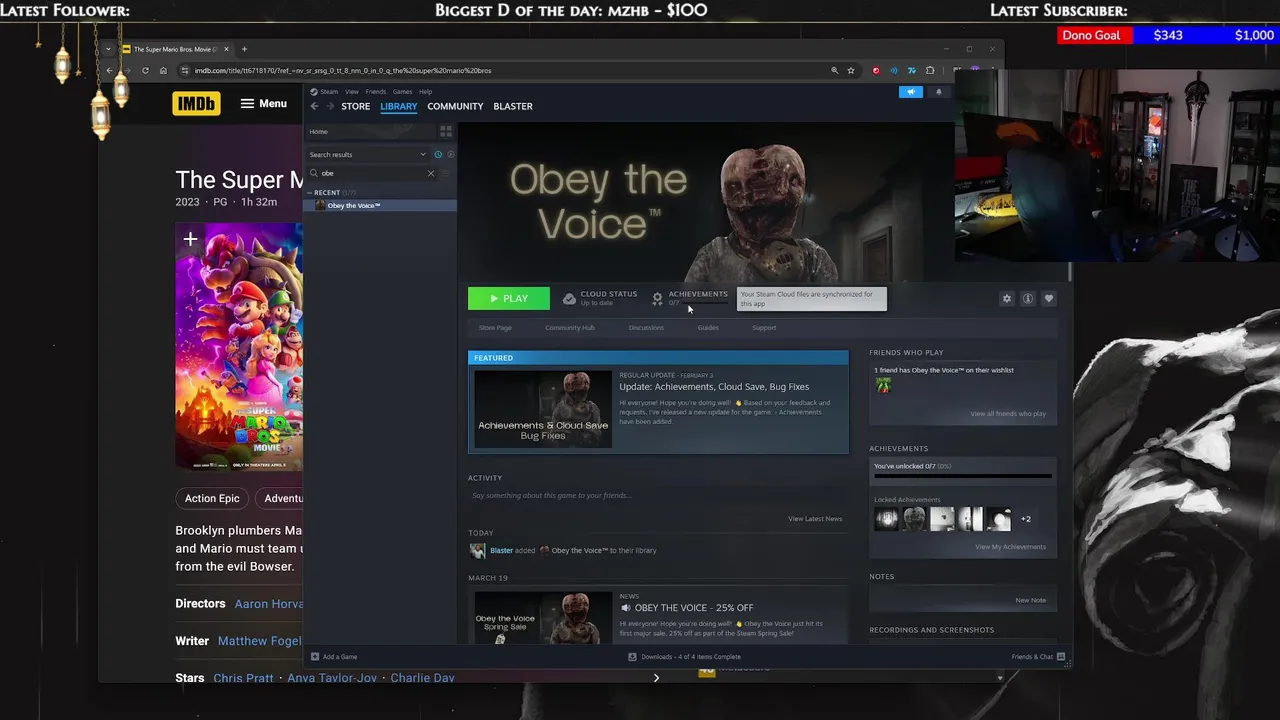1280x720 pixels.
Task: Toggle library collections grid view icon
Action: (446, 132)
